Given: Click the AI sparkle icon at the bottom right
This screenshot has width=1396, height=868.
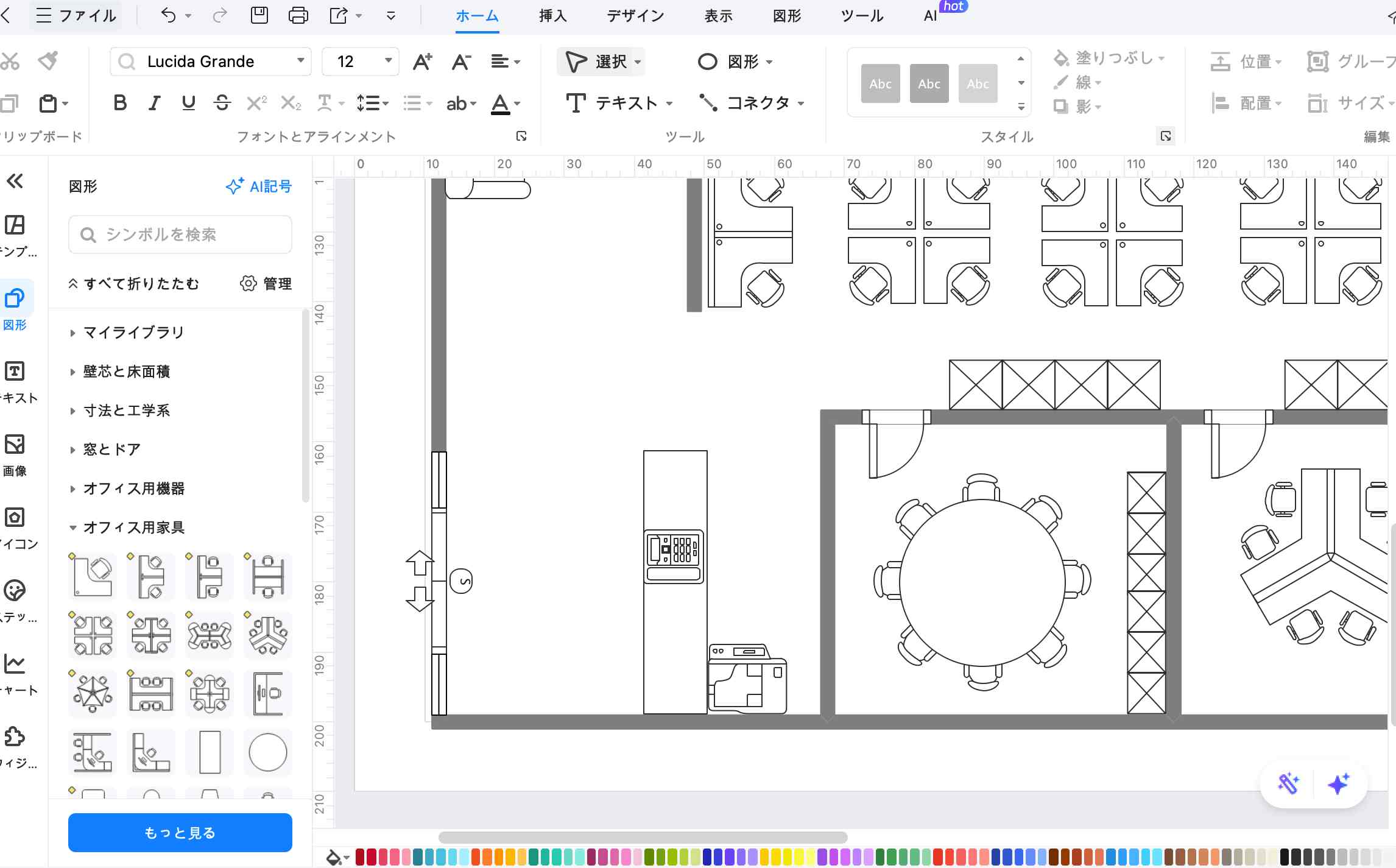Looking at the screenshot, I should [x=1338, y=784].
